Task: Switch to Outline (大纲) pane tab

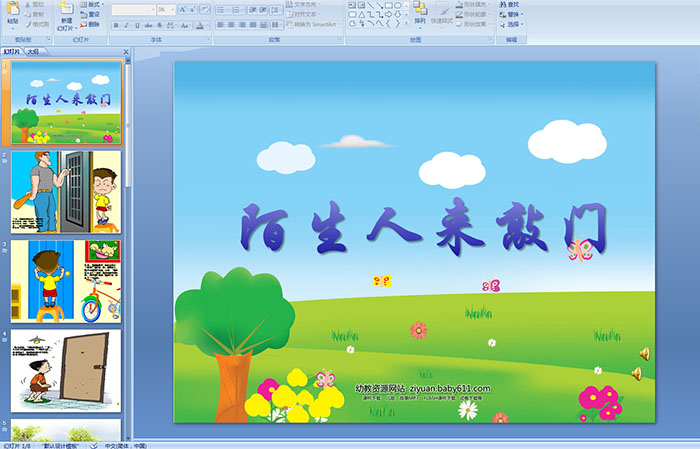Action: tap(33, 52)
